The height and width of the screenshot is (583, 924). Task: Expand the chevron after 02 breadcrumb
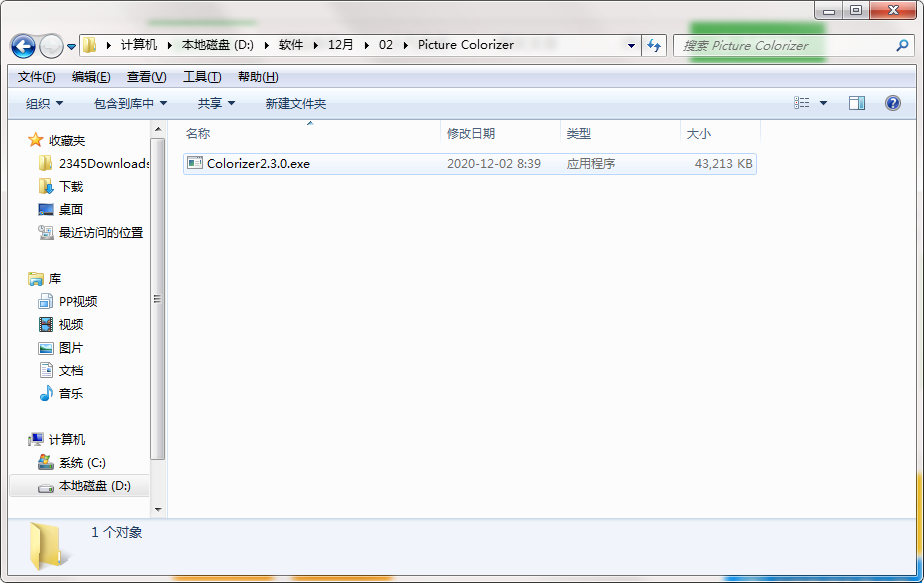click(x=405, y=45)
